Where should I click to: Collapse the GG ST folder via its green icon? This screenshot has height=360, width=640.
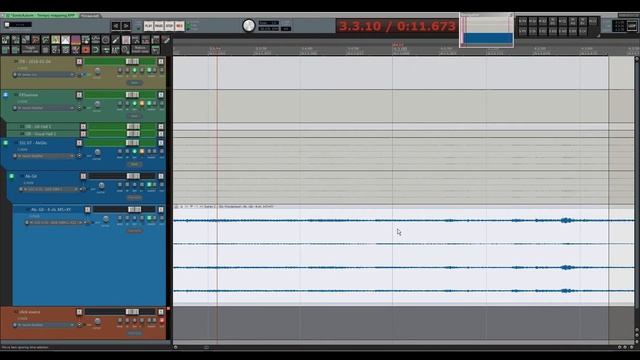[6, 143]
